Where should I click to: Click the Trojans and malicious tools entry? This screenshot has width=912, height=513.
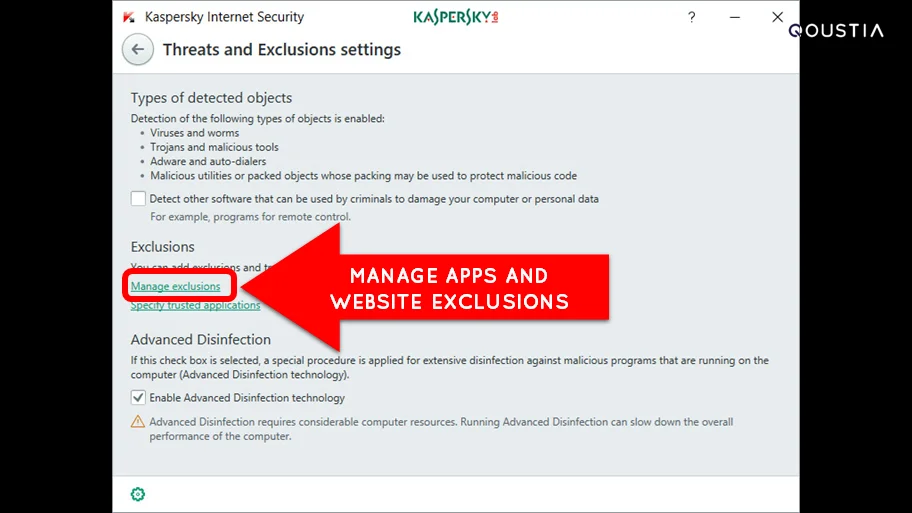[x=214, y=147]
